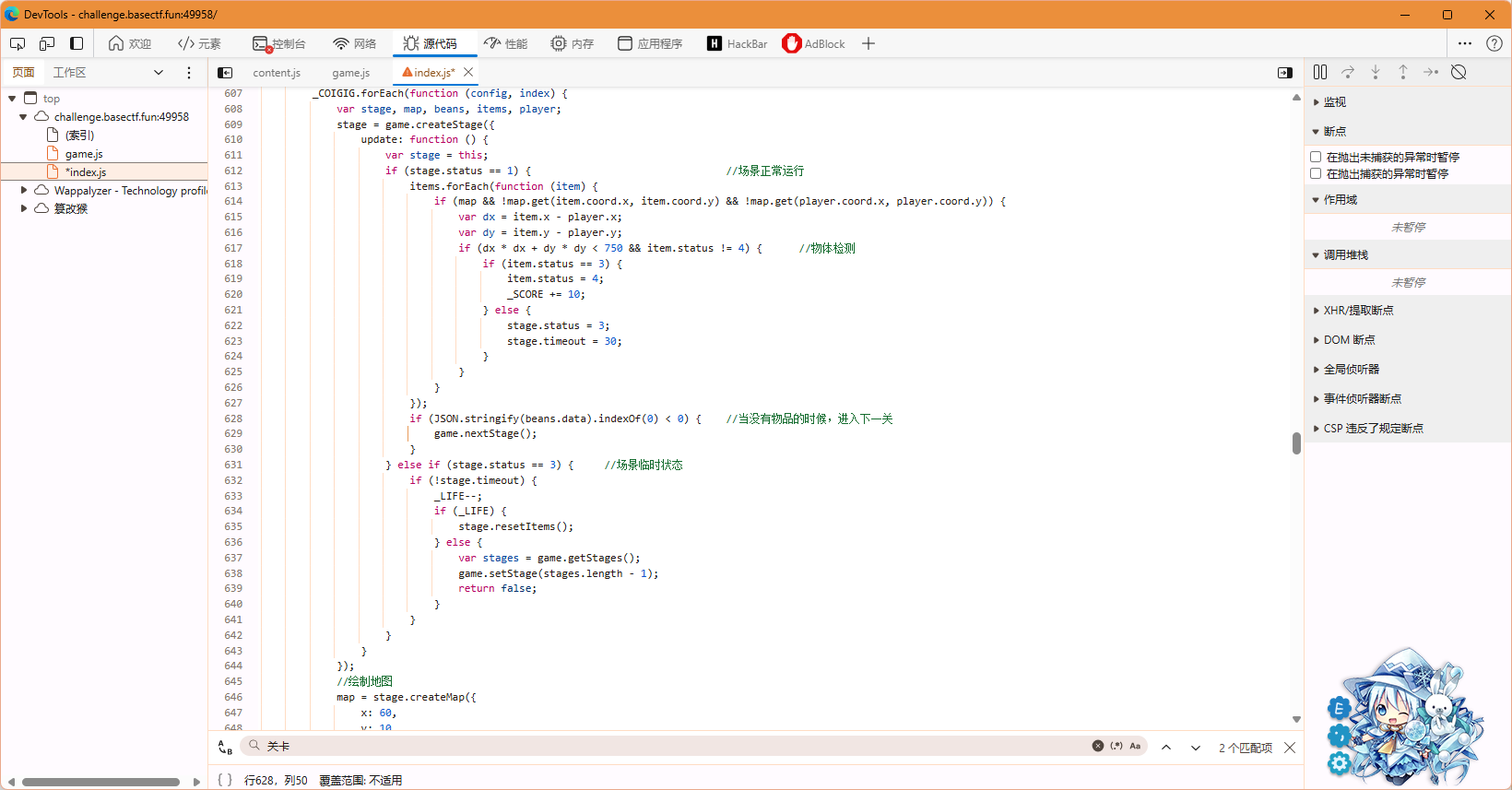Expand the Wappalyzer tree node
This screenshot has height=790, width=1512.
click(x=24, y=191)
